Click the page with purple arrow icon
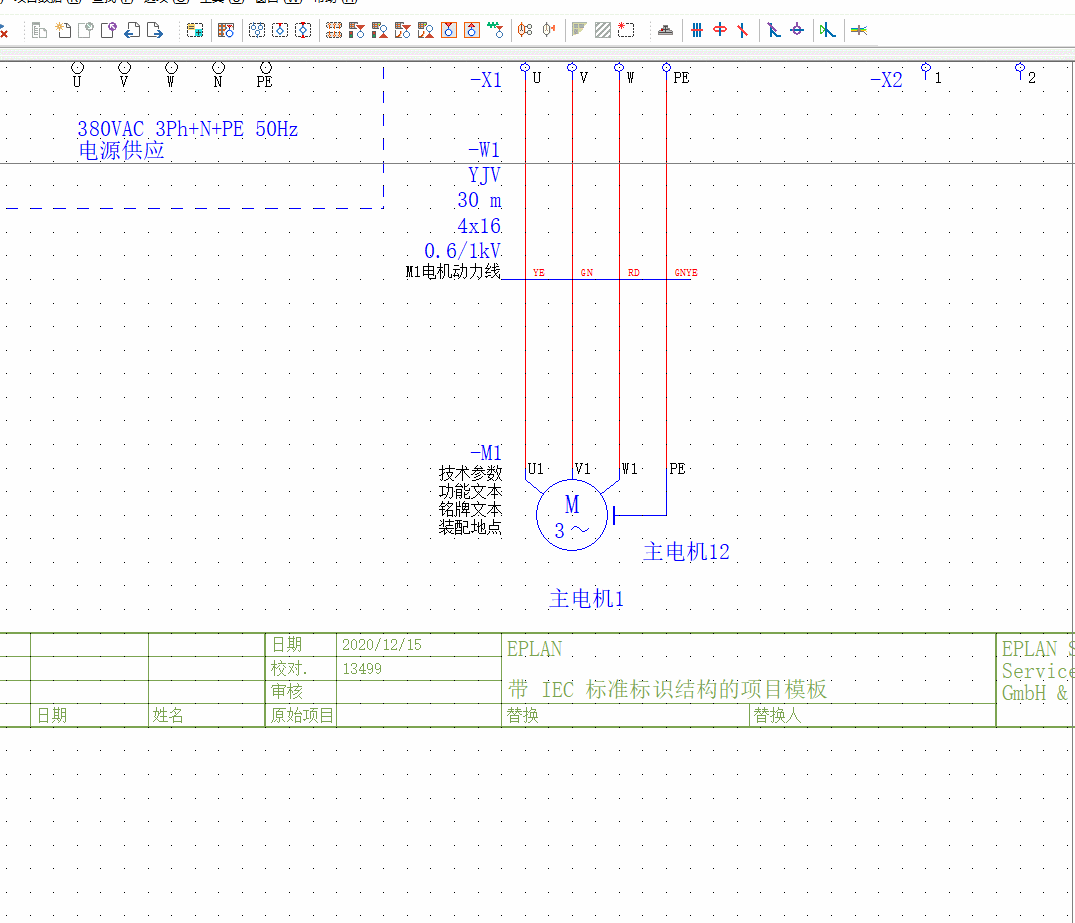The image size is (1075, 923). [109, 30]
